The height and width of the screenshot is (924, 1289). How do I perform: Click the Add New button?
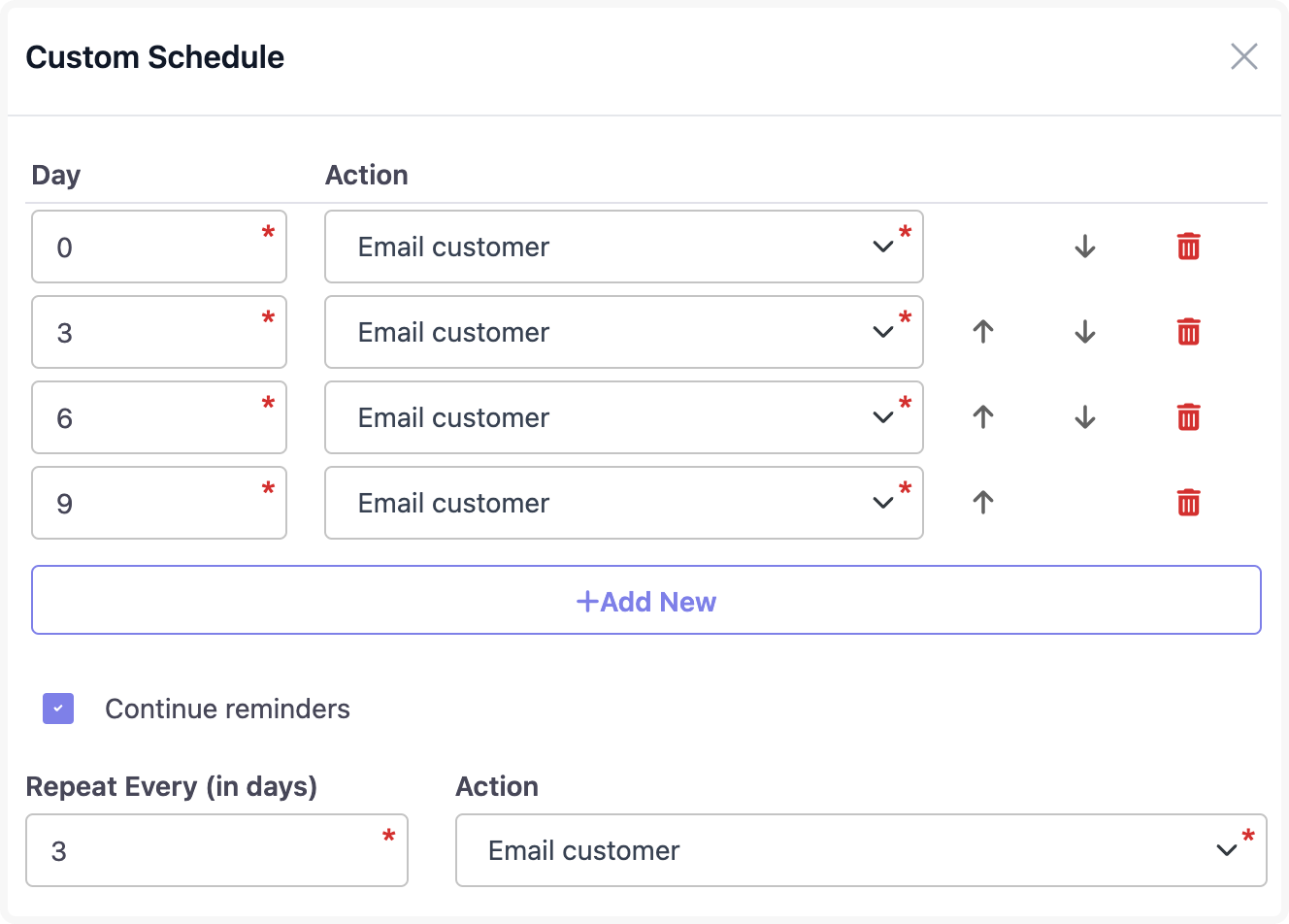[645, 601]
